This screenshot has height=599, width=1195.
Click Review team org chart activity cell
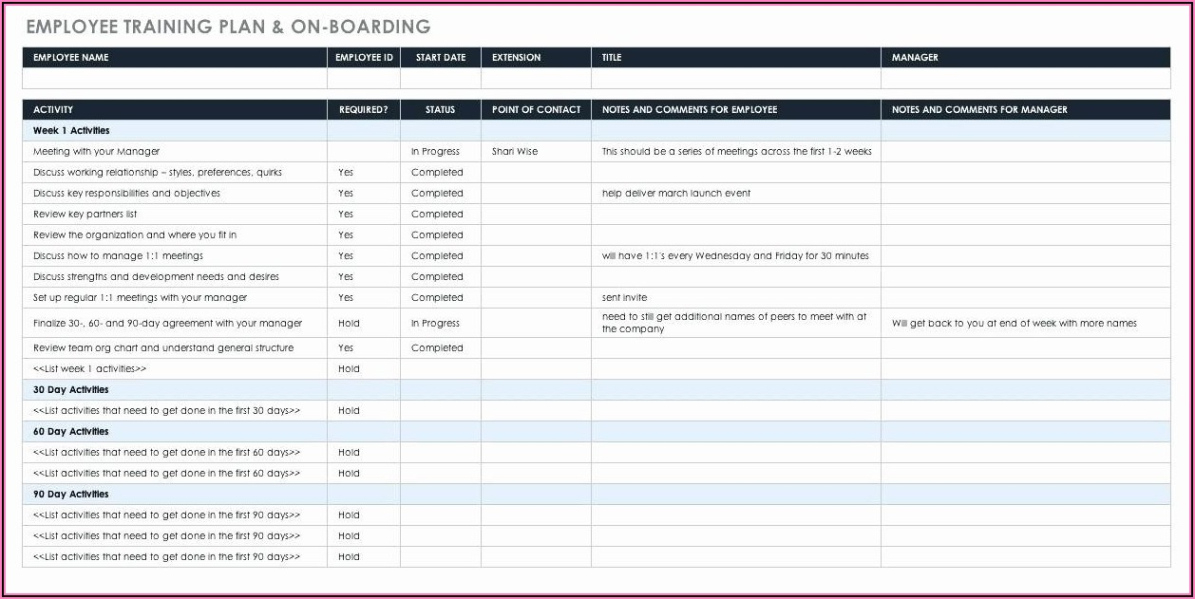[x=175, y=348]
